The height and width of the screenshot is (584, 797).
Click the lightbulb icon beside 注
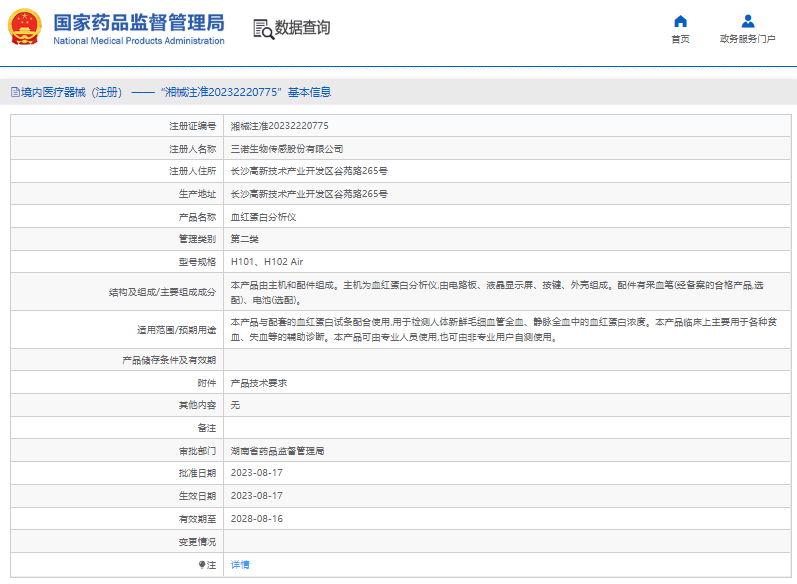click(201, 565)
